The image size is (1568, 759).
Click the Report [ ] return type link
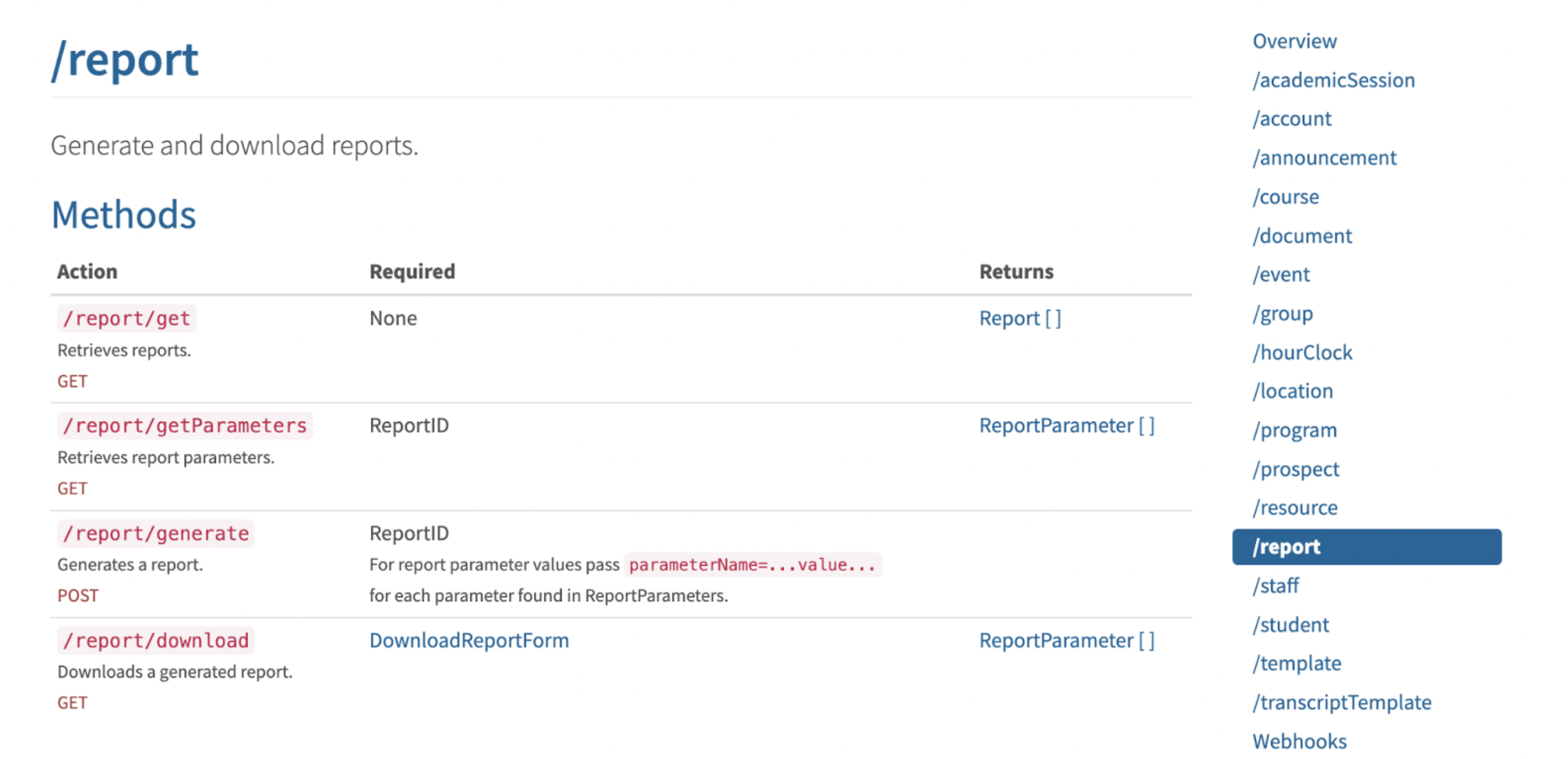1020,318
